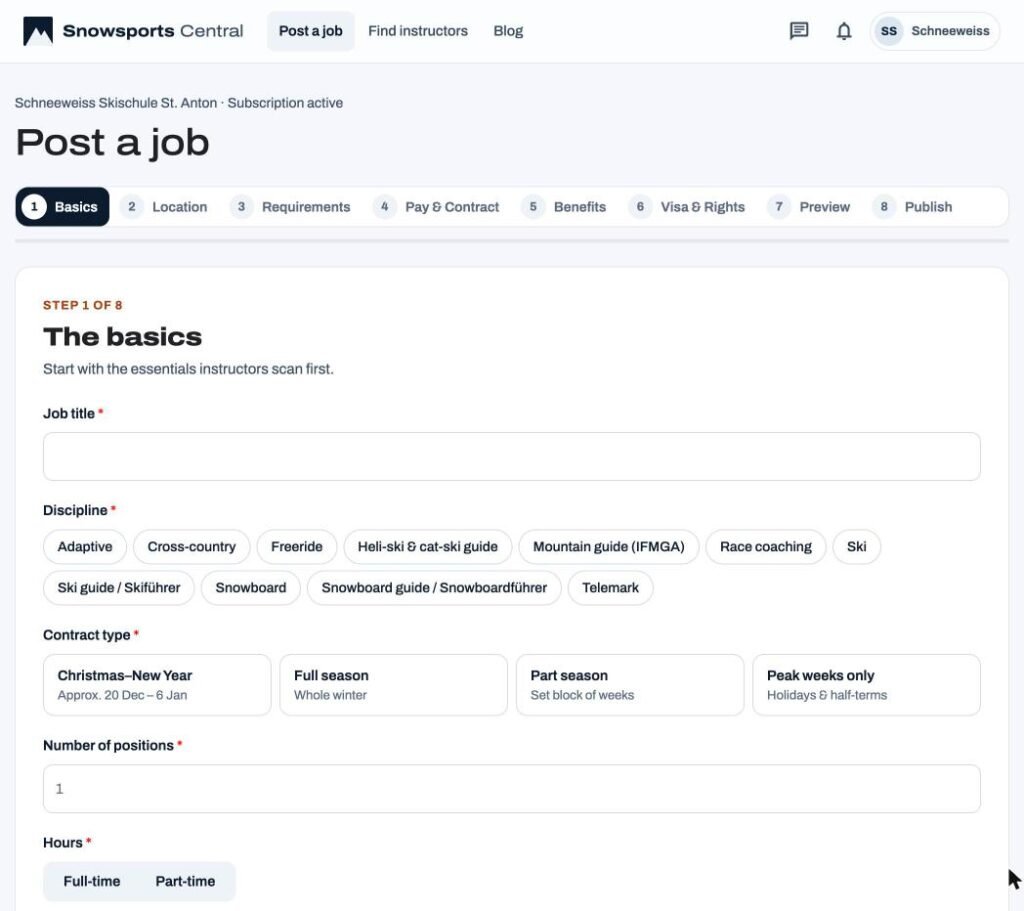Jump to step 4 Pay & Contract
This screenshot has width=1024, height=911.
(x=436, y=206)
